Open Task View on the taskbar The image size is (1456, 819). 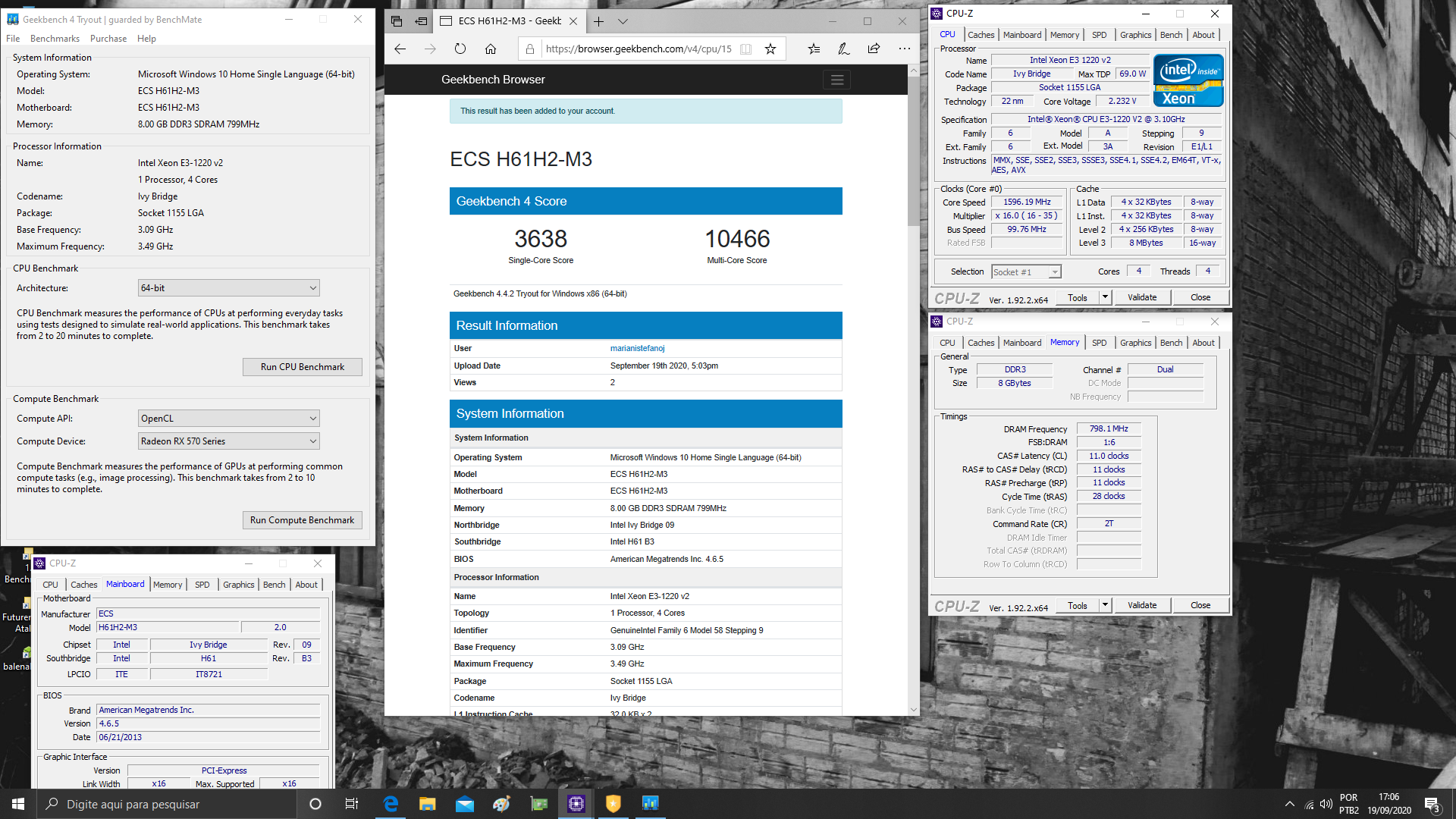tap(352, 804)
